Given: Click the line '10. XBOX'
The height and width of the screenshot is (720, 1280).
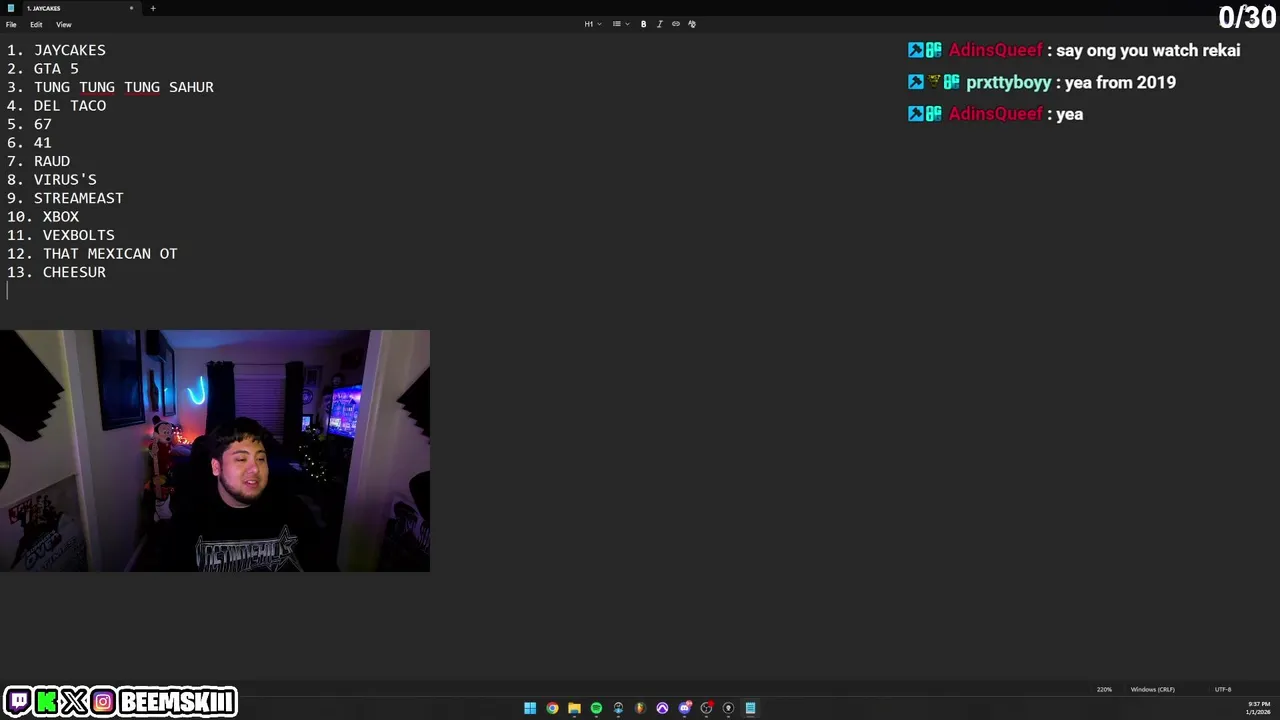Looking at the screenshot, I should 43,216.
